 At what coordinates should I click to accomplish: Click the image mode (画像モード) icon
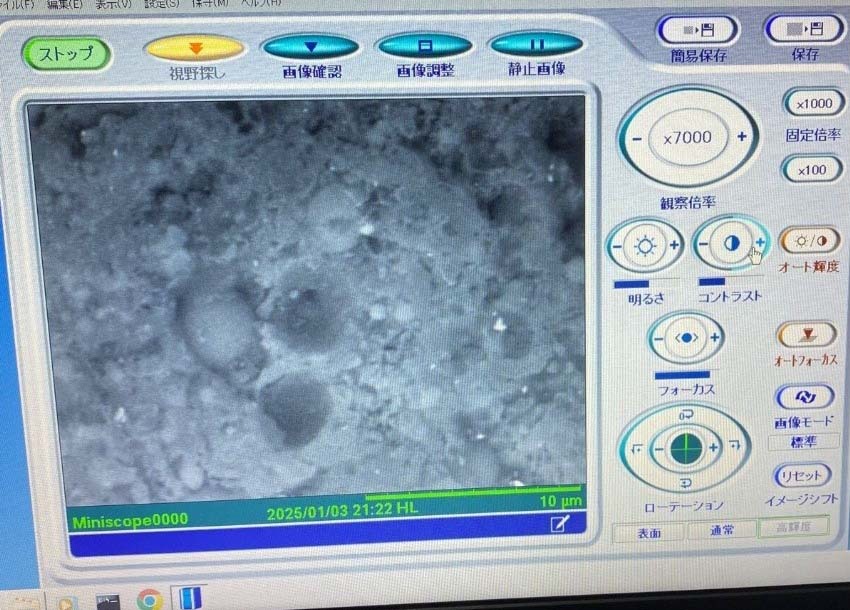[804, 398]
